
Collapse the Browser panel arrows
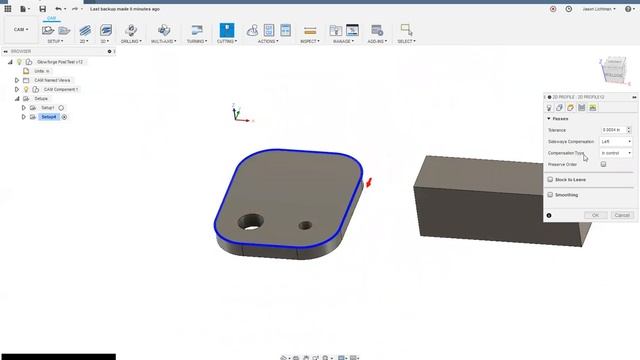[5, 51]
